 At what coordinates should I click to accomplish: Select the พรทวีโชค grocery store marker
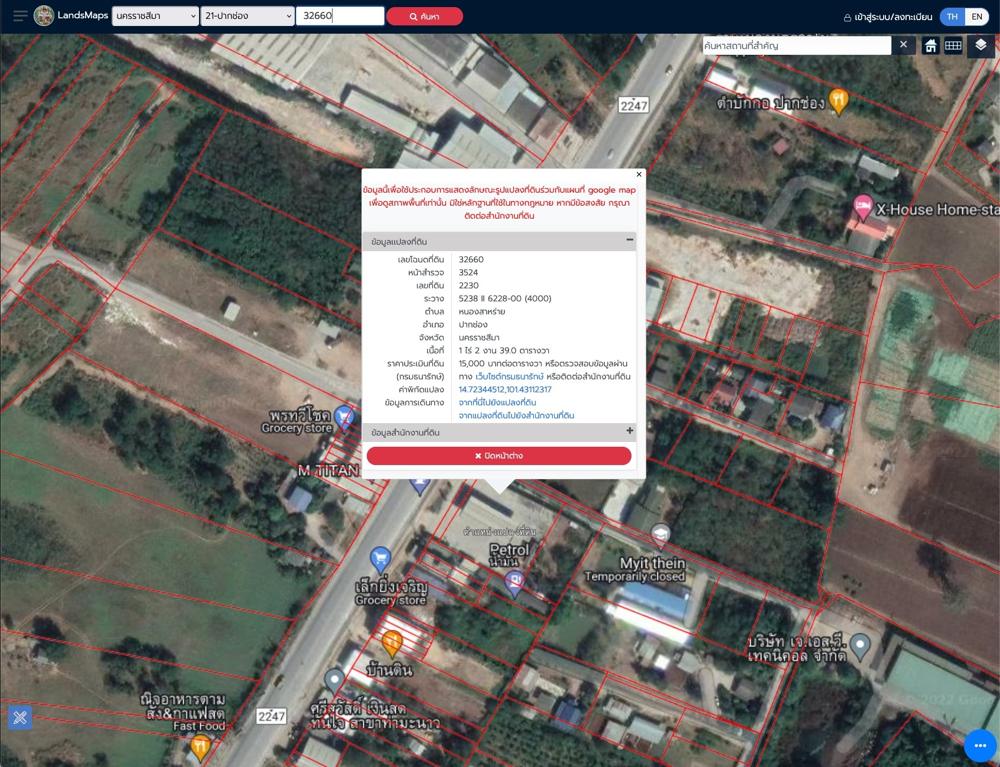[344, 418]
